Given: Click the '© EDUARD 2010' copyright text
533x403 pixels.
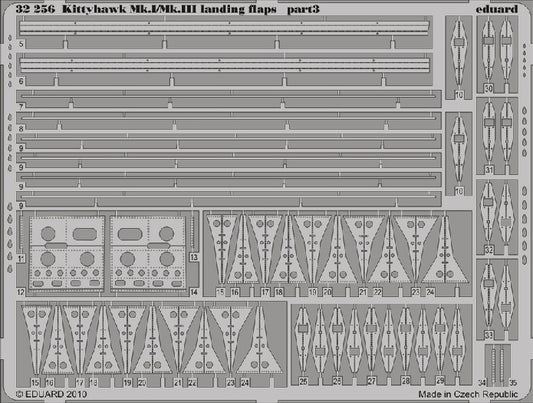Looking at the screenshot, I should [51, 394].
